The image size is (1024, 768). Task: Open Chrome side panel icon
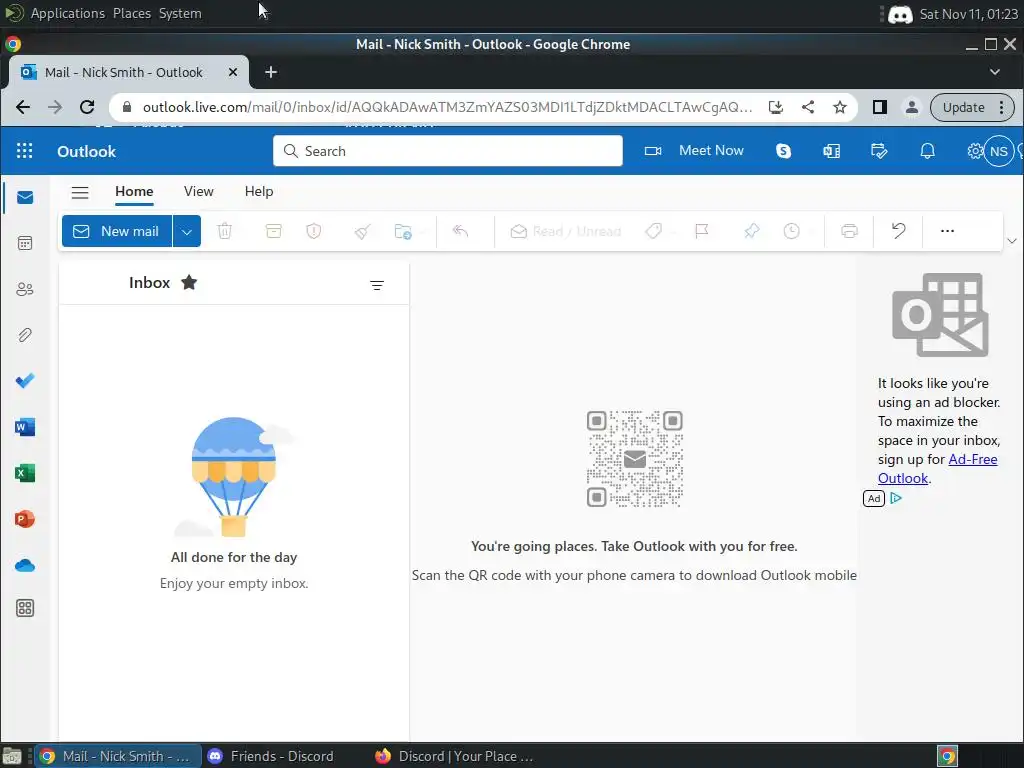pyautogui.click(x=880, y=107)
